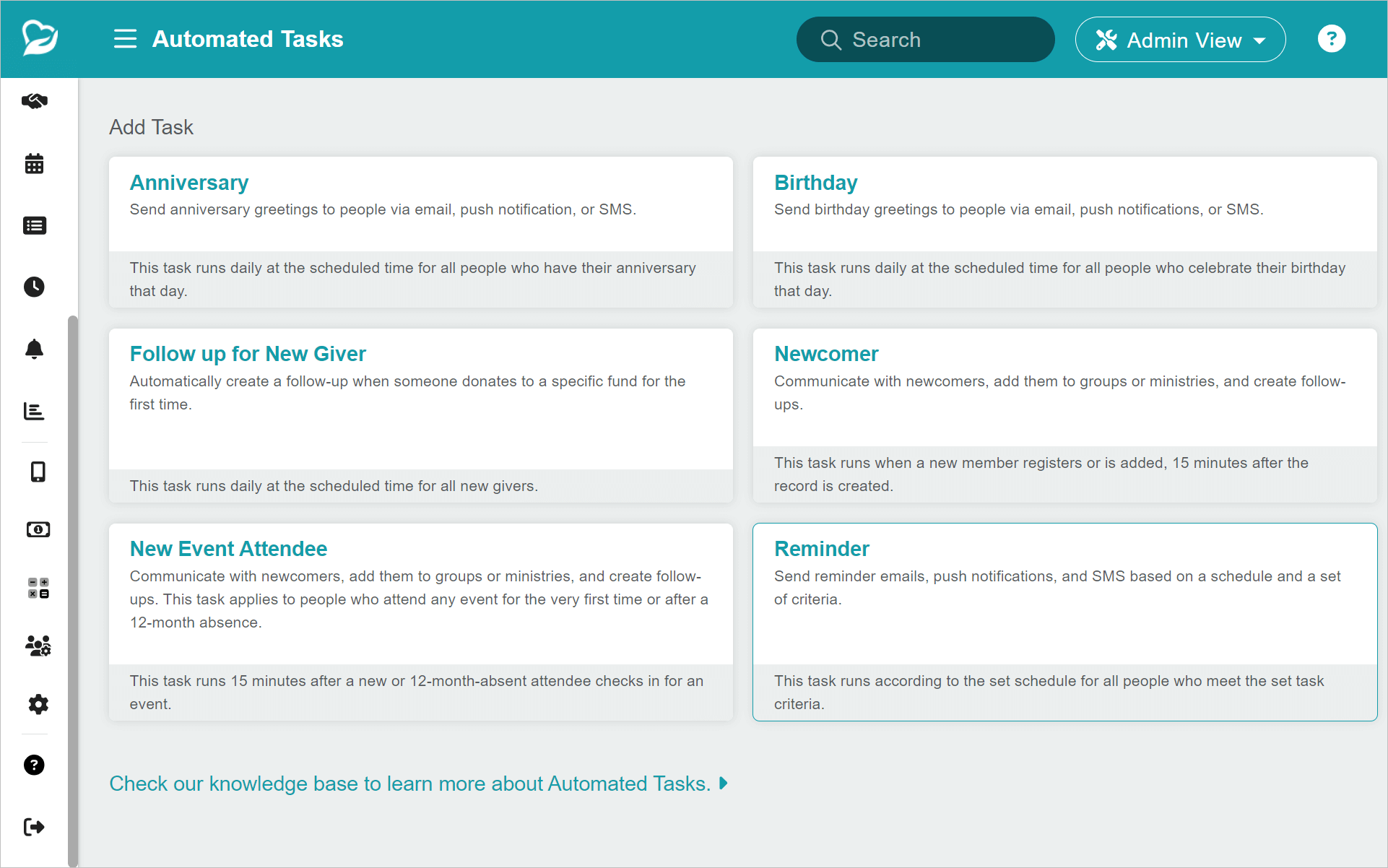Screen dimensions: 1388x868
Task: Open knowledge base link about Automated Tasks
Action: 418,784
